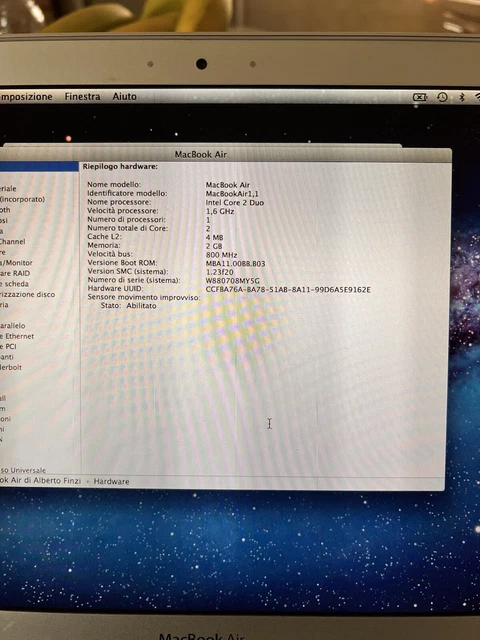Select the sidebar item ending in '/Monitor'

click(16, 263)
